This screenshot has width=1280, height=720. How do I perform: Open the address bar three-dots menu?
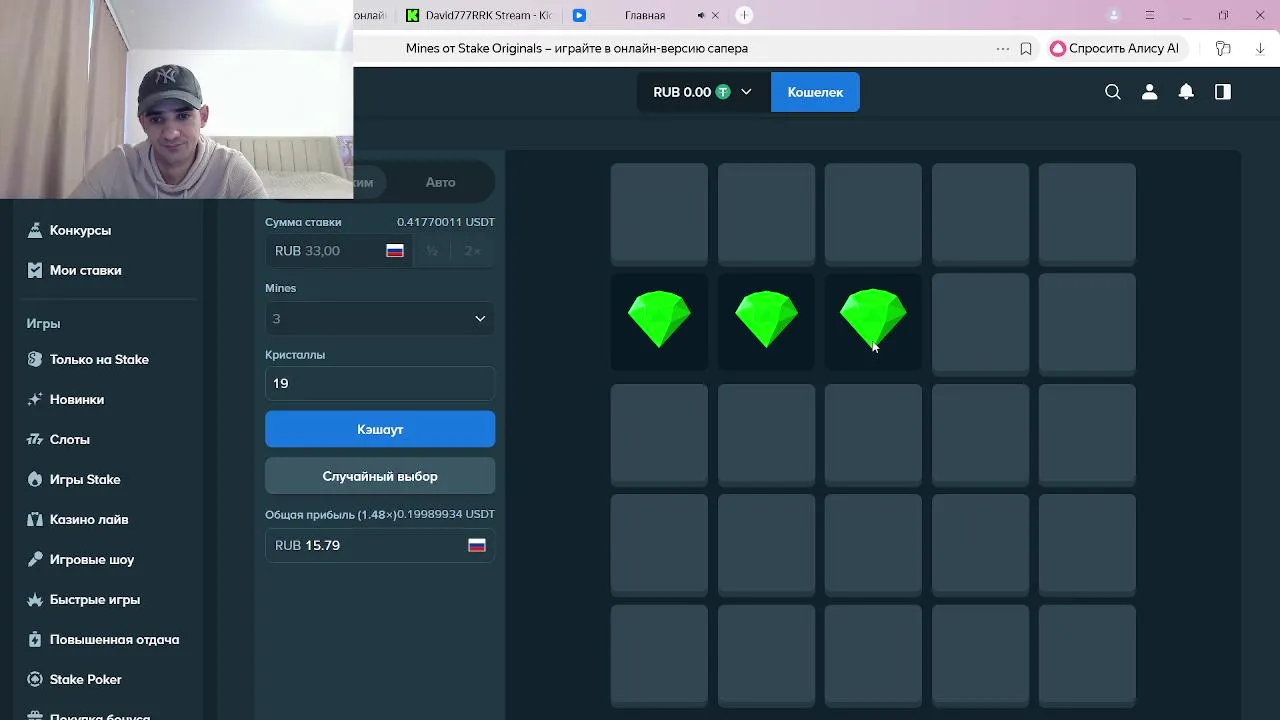(x=1003, y=48)
